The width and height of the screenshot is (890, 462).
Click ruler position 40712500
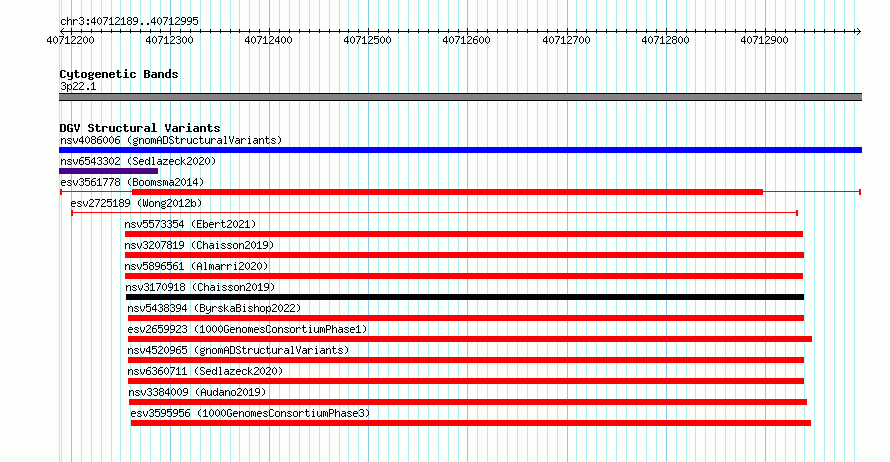pos(367,40)
